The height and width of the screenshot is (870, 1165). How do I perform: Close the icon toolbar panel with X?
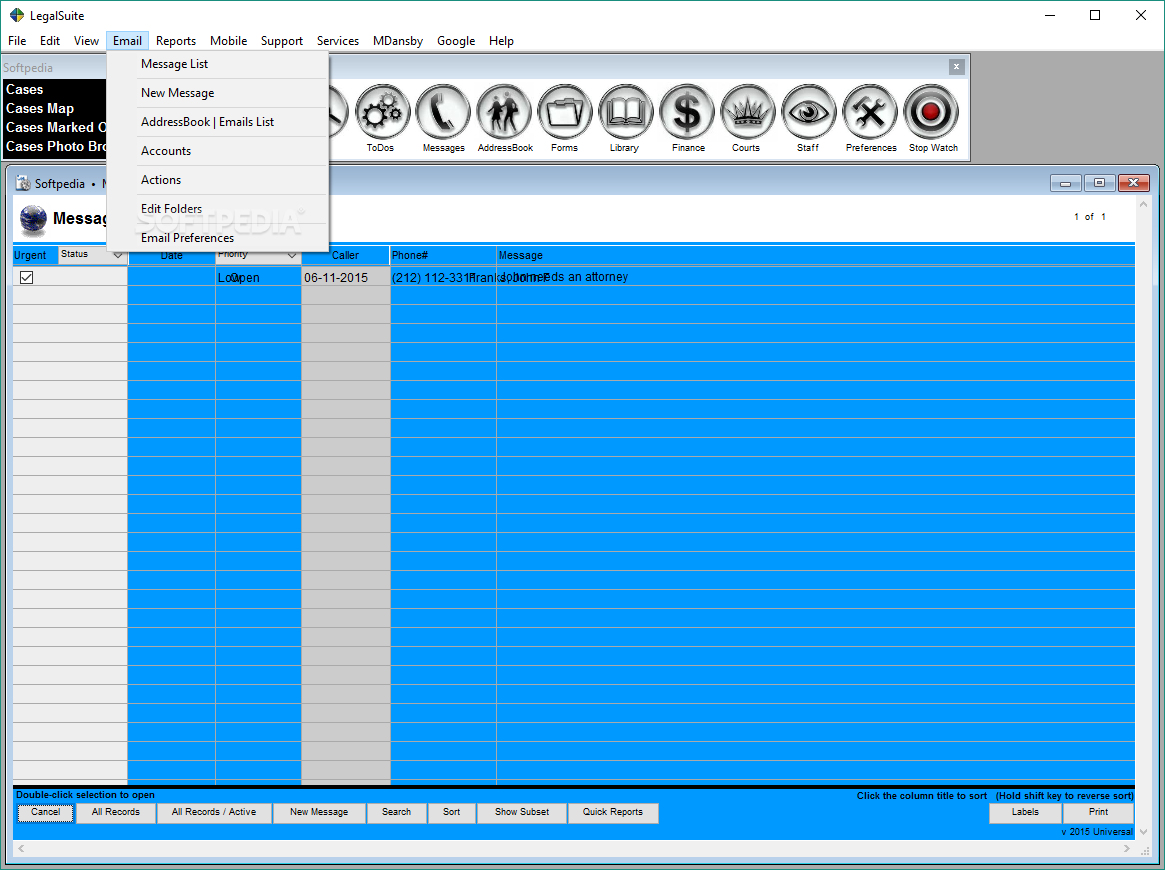pos(956,67)
